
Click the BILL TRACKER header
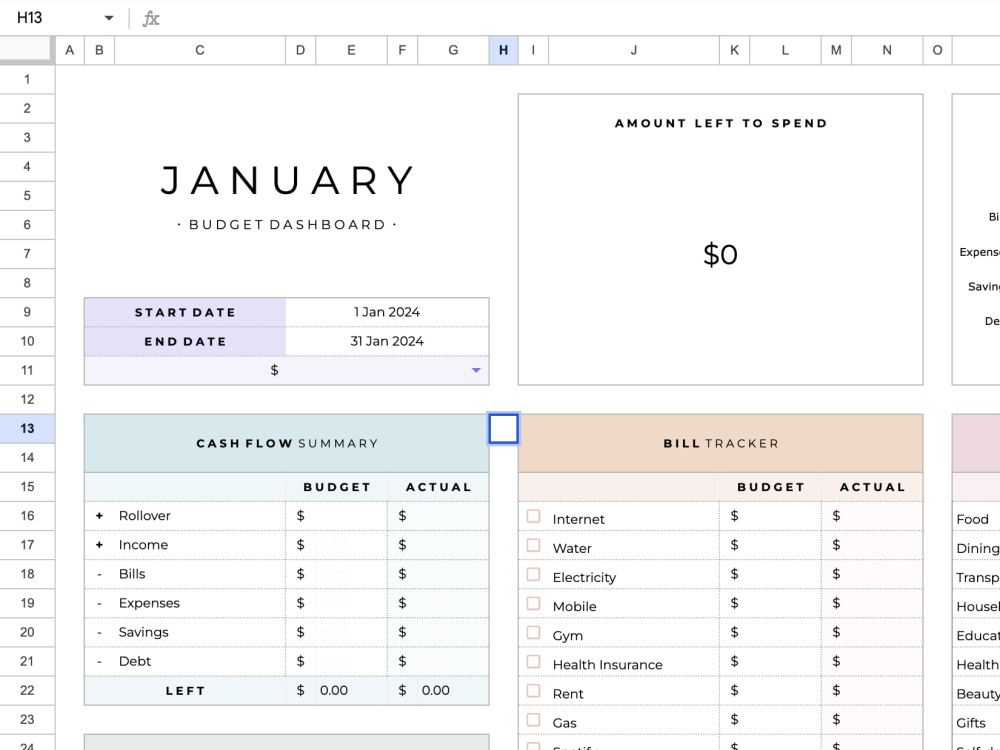(721, 443)
